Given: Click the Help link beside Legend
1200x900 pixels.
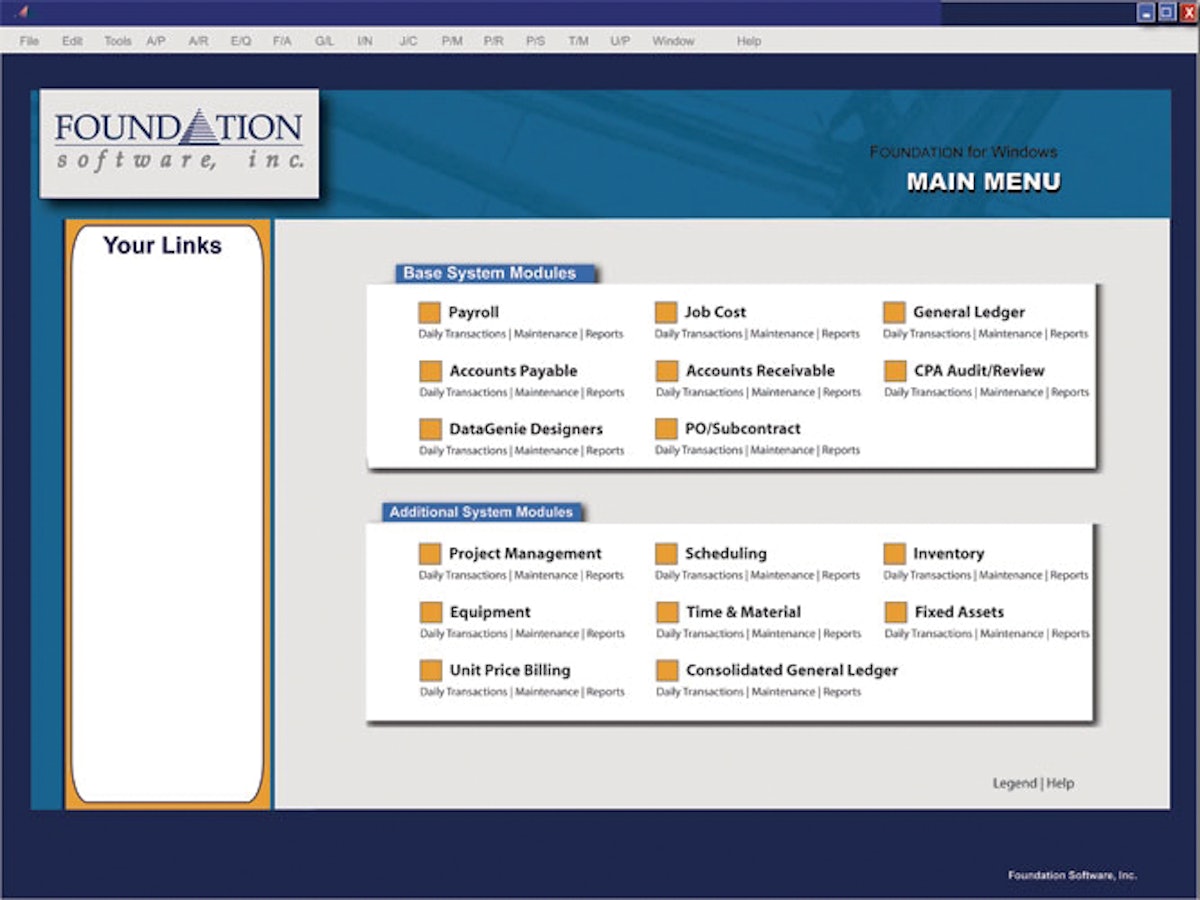Looking at the screenshot, I should 1060,783.
